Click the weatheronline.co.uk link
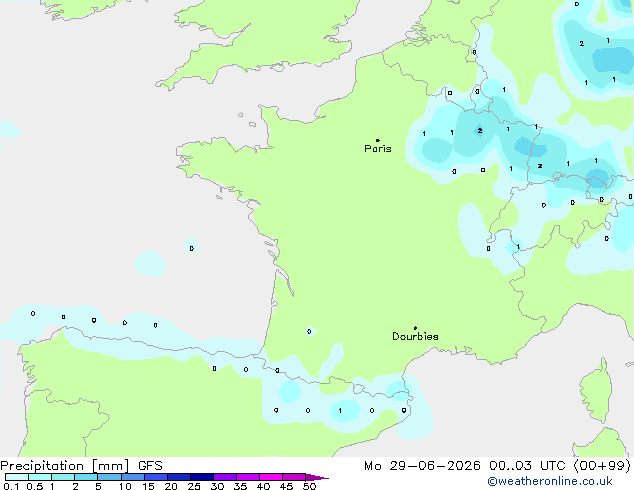Screen dimensions: 634x490 pos(550,481)
